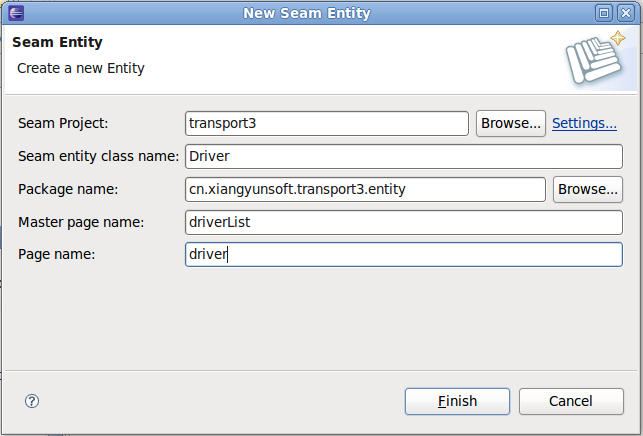Screen dimensions: 643x436
Task: Close the New Seam Entity dialog with X
Action: [x=626, y=13]
